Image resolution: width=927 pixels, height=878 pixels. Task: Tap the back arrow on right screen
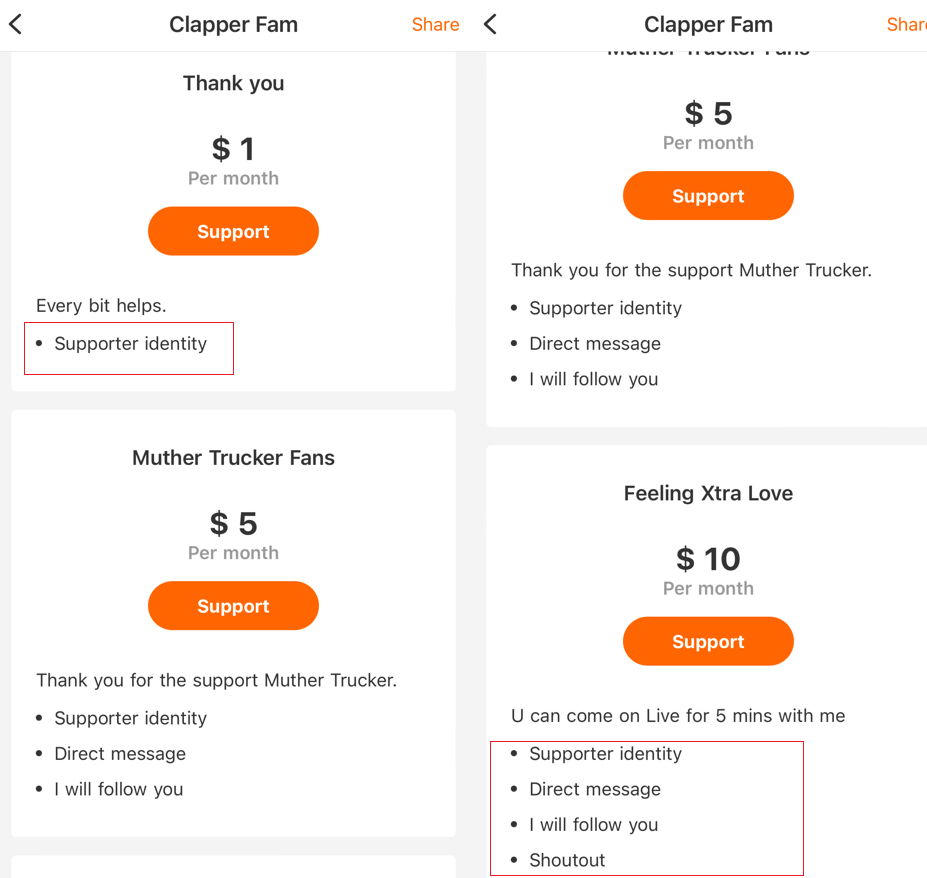point(490,25)
